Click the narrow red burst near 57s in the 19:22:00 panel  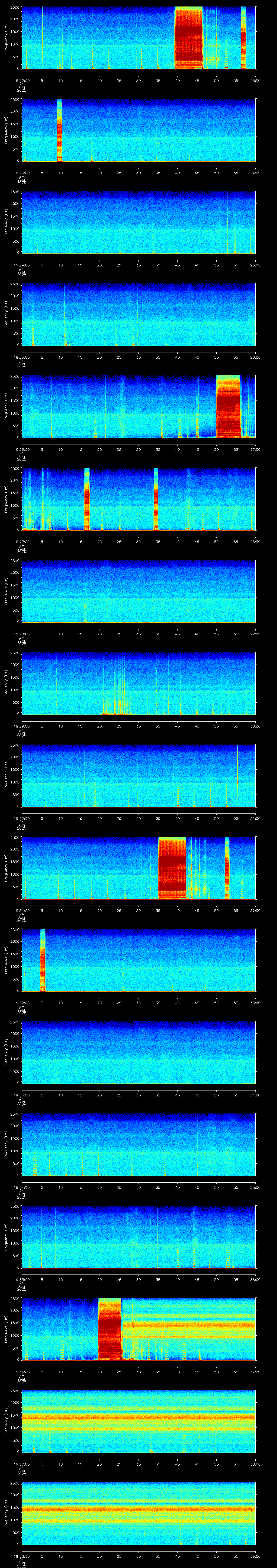click(243, 38)
